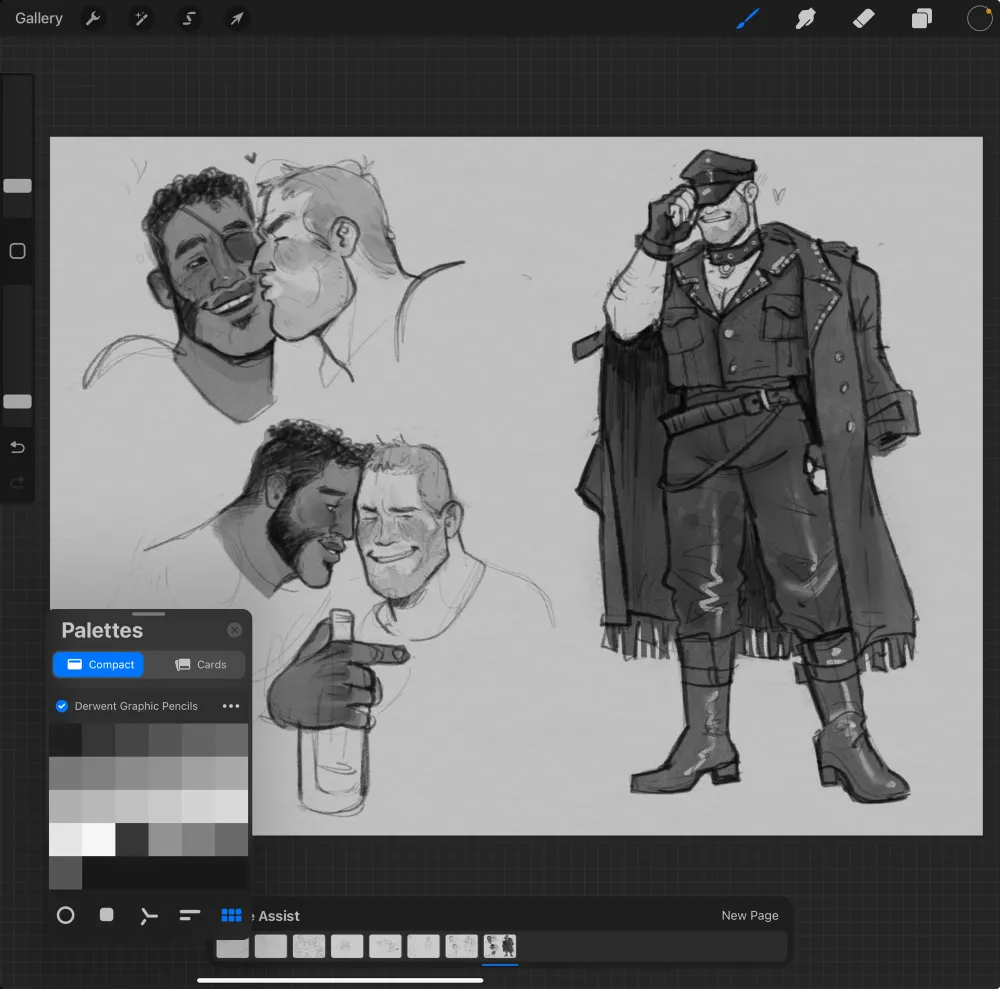Open the active color circle picker
Screen dimensions: 1000x989
click(979, 18)
